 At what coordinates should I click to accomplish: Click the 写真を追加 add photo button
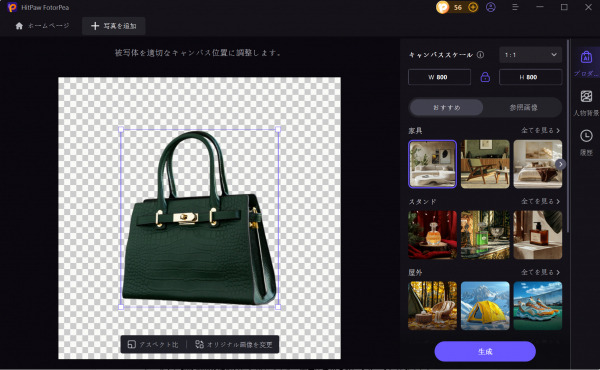[x=114, y=26]
